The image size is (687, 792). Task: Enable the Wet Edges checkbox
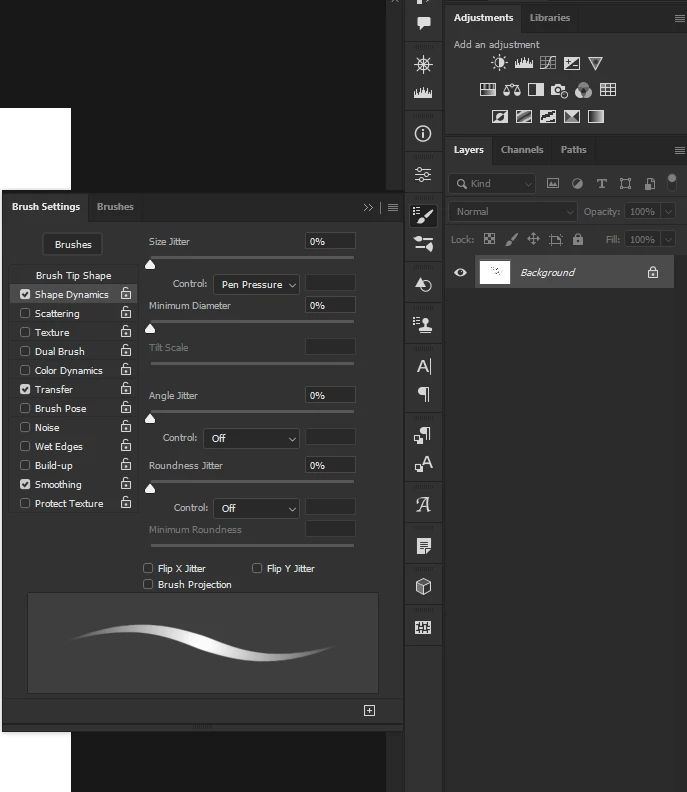25,446
